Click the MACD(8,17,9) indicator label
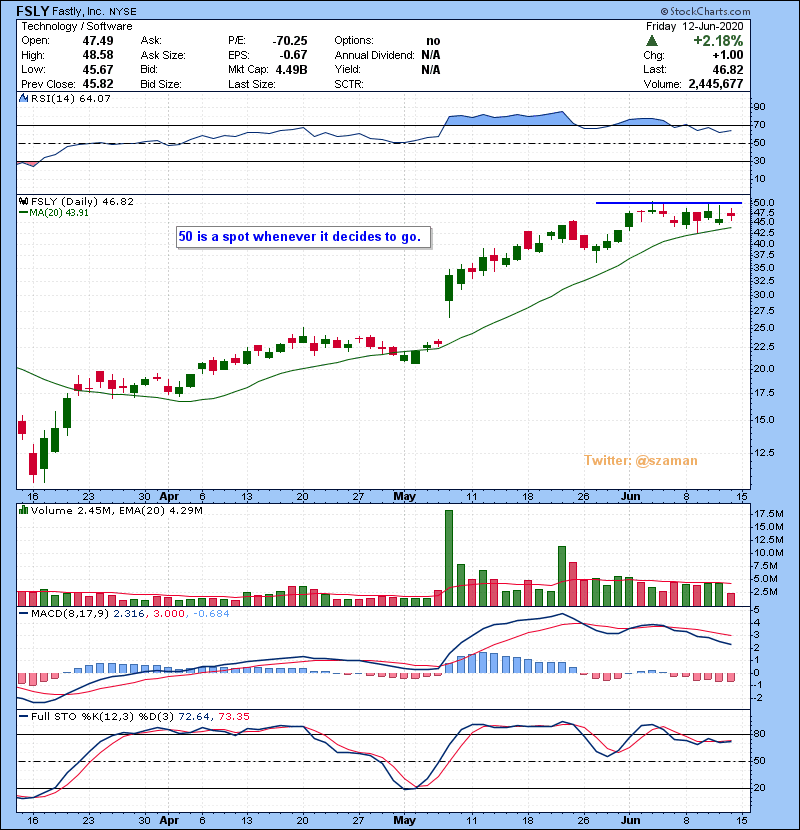This screenshot has width=800, height=830. coord(70,614)
